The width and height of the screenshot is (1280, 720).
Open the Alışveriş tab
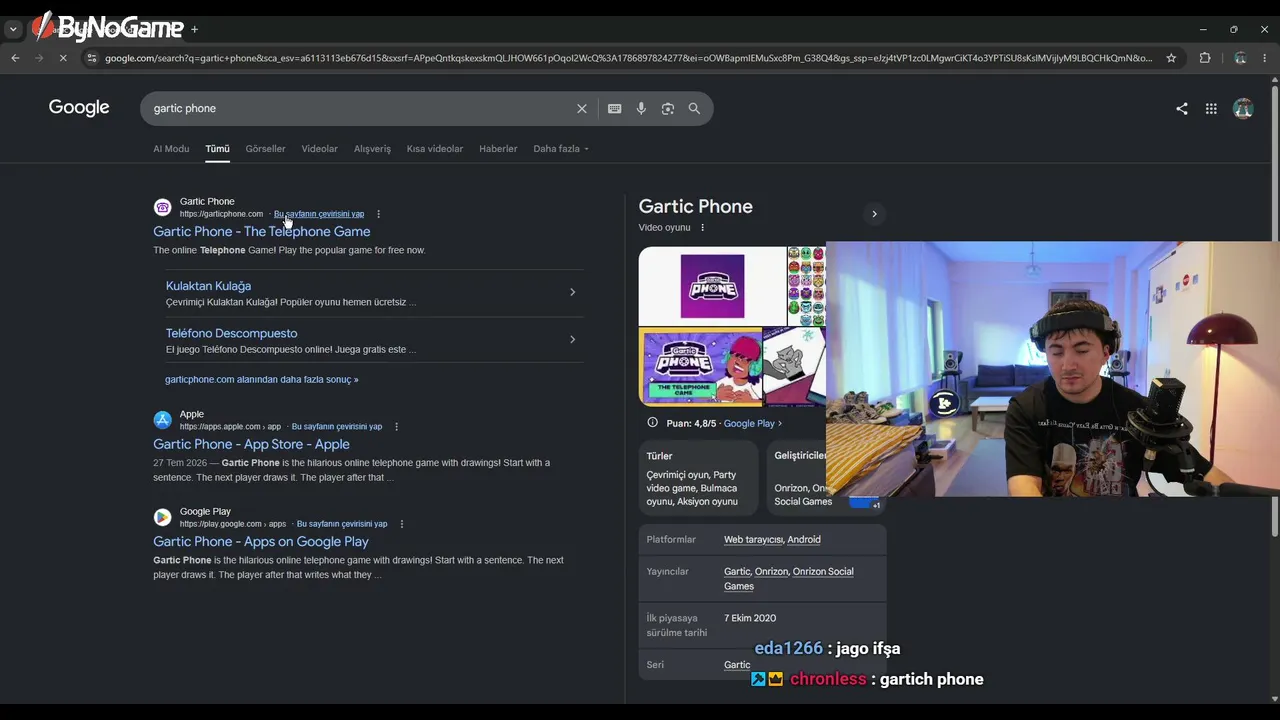pyautogui.click(x=372, y=149)
